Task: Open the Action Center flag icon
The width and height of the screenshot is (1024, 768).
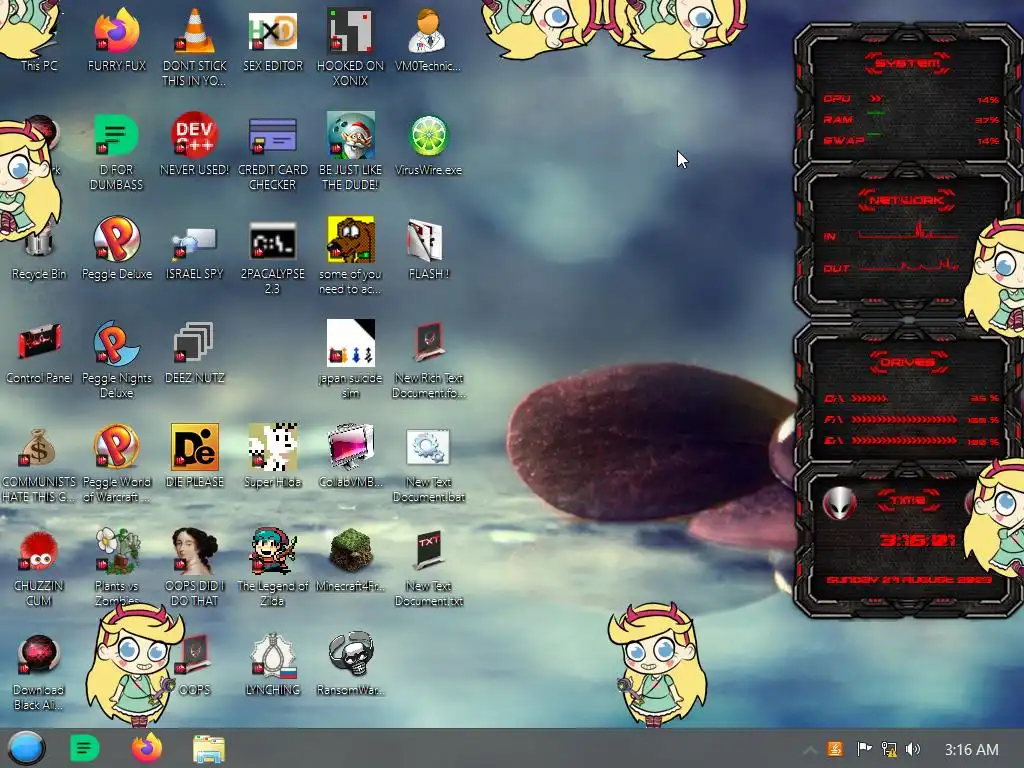Action: (864, 749)
